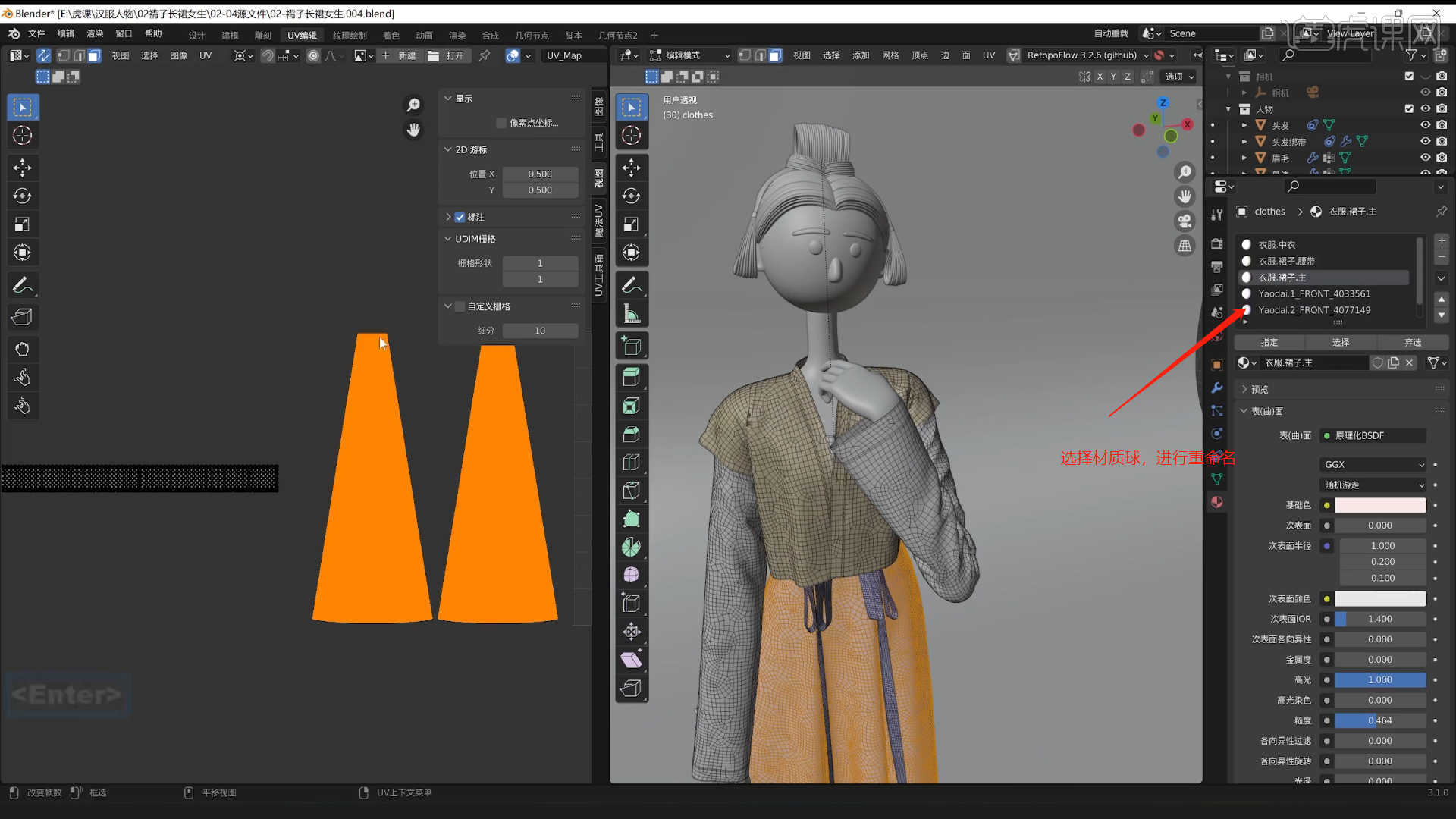The width and height of the screenshot is (1456, 819).
Task: Click the 基础色 color swatch
Action: [1379, 504]
